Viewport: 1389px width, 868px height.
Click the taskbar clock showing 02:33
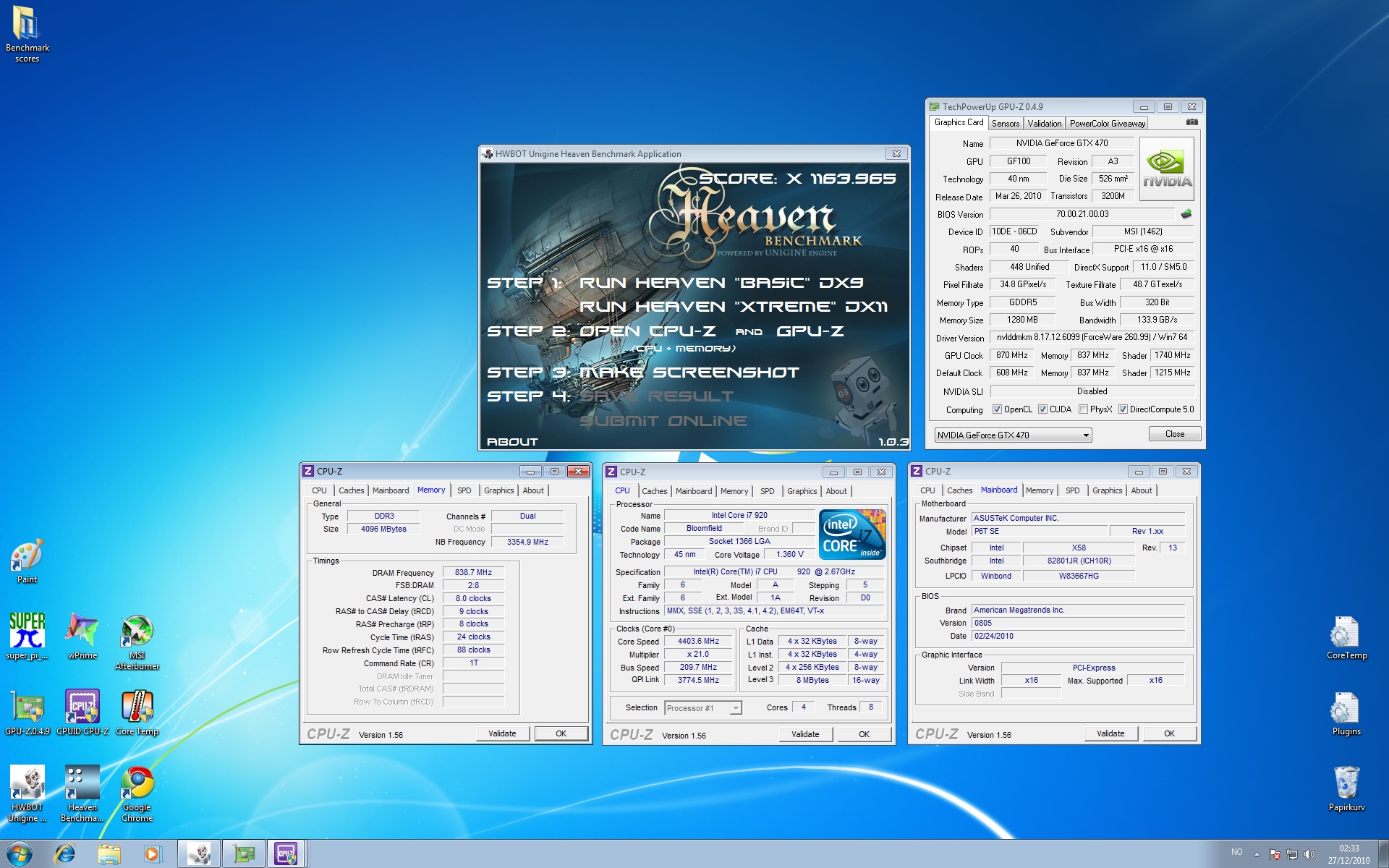[1348, 854]
